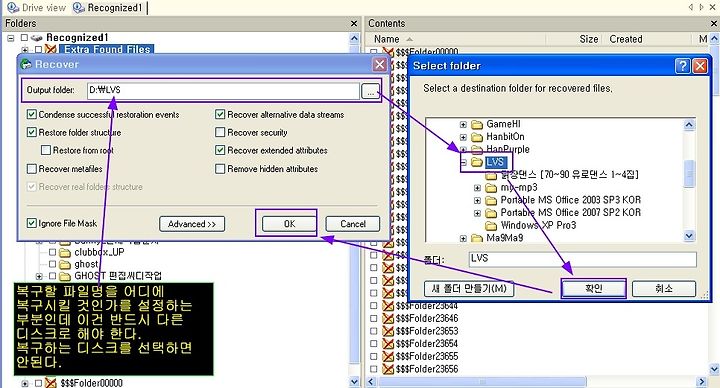Screen dimensions: 720x388
Task: Collapse the LVS folder node
Action: (463, 162)
